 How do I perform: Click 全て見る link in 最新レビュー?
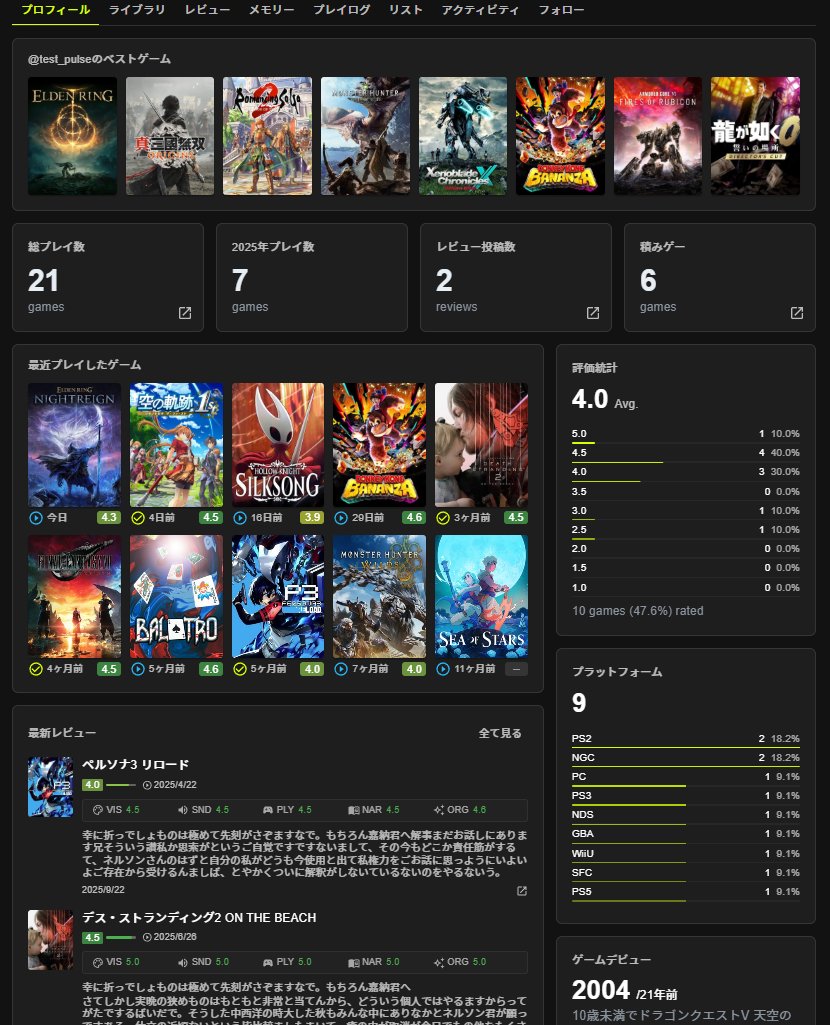pos(500,733)
